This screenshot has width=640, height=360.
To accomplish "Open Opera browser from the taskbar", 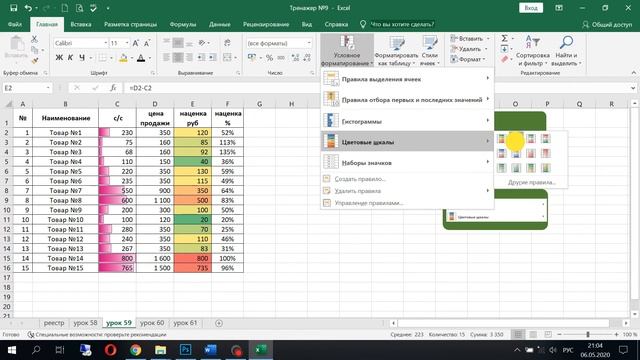I will (111, 350).
